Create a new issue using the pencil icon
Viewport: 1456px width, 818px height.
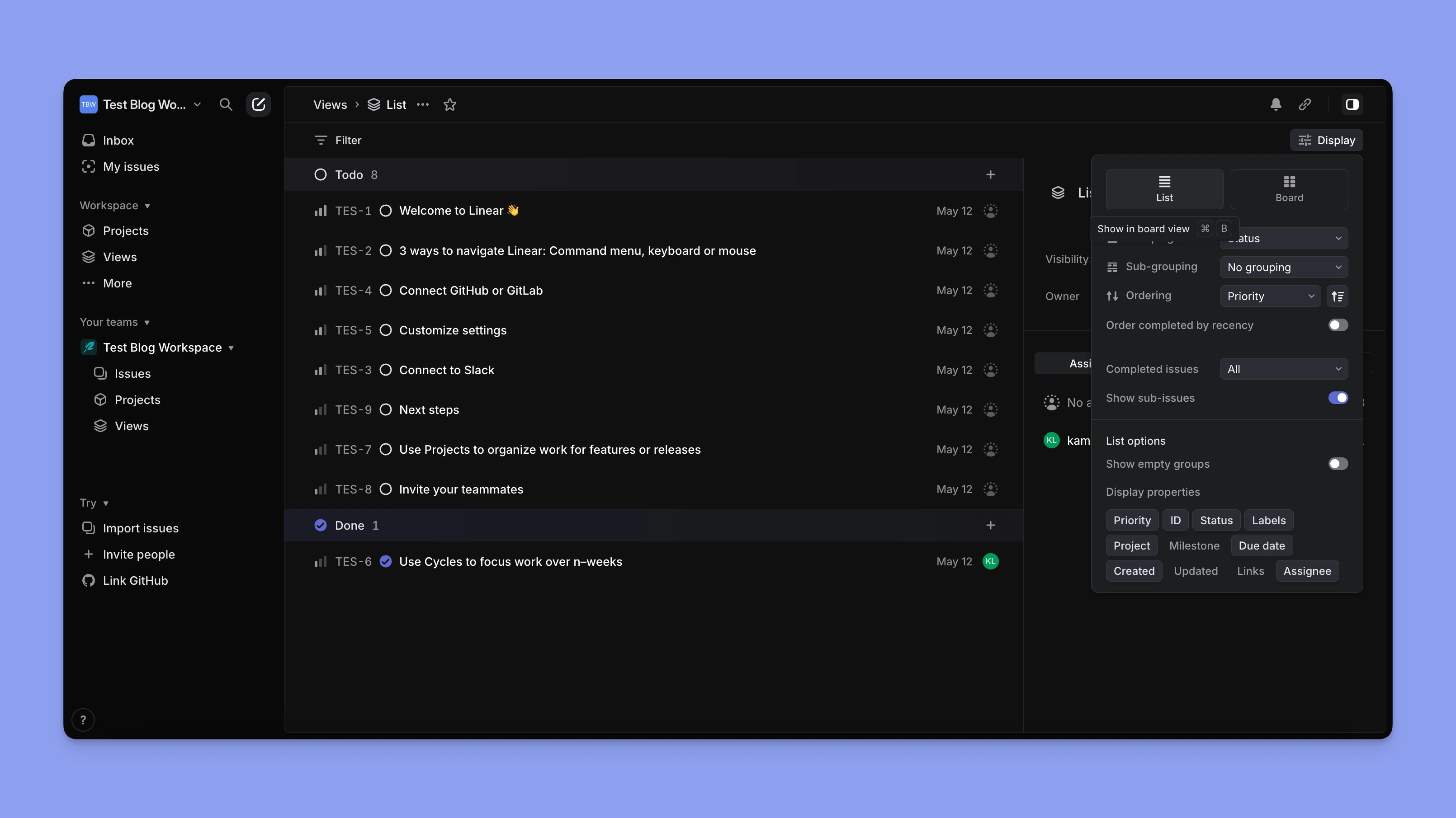point(258,104)
